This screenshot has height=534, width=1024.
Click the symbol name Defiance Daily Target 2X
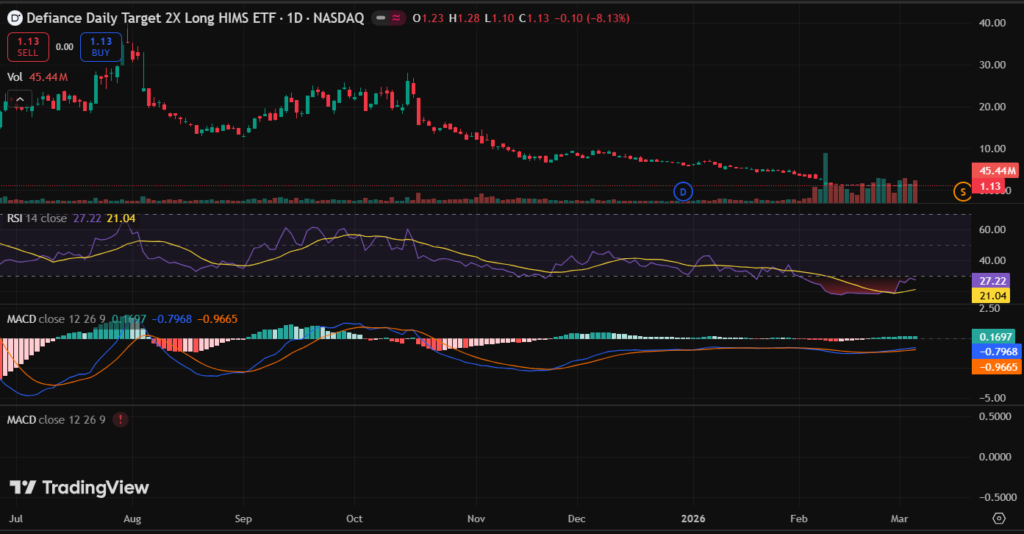(x=150, y=19)
